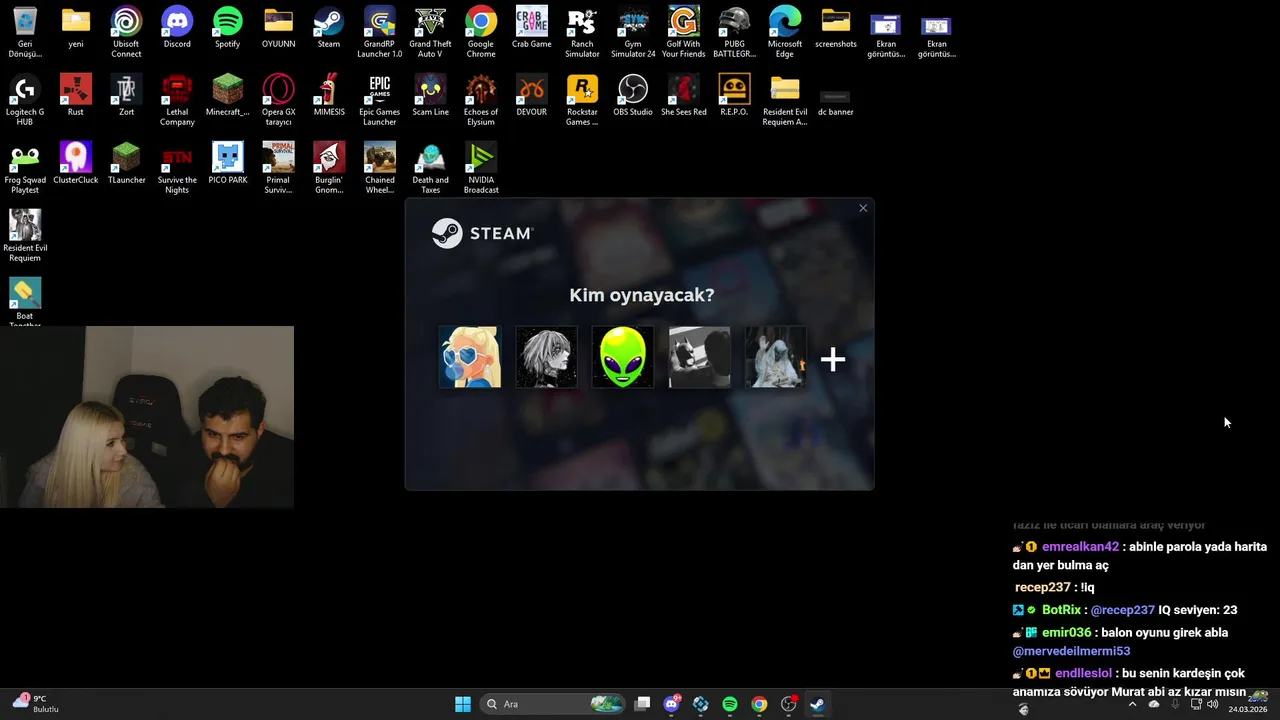The image size is (1280, 720).
Task: Select the Opera GX tarayıcı icon
Action: pyautogui.click(x=278, y=100)
